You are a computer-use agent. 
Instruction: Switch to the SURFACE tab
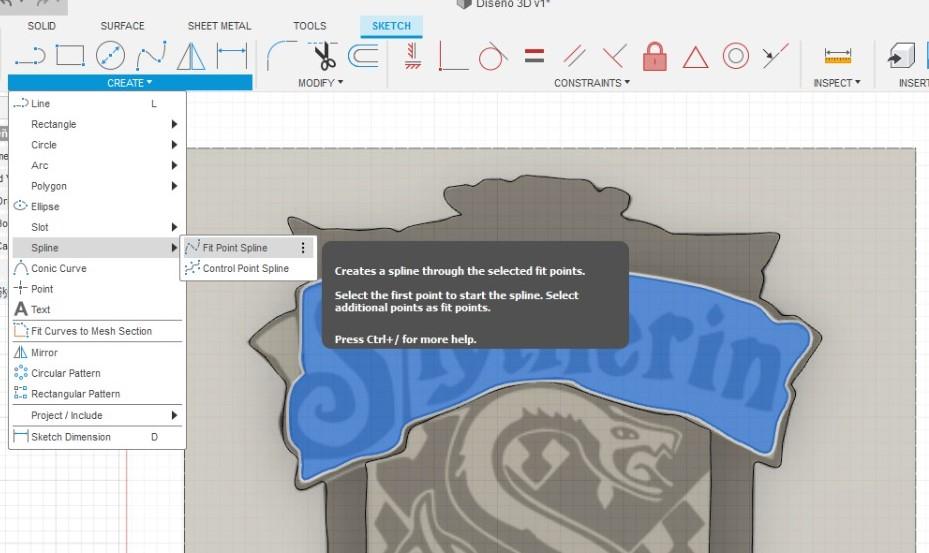tap(123, 26)
